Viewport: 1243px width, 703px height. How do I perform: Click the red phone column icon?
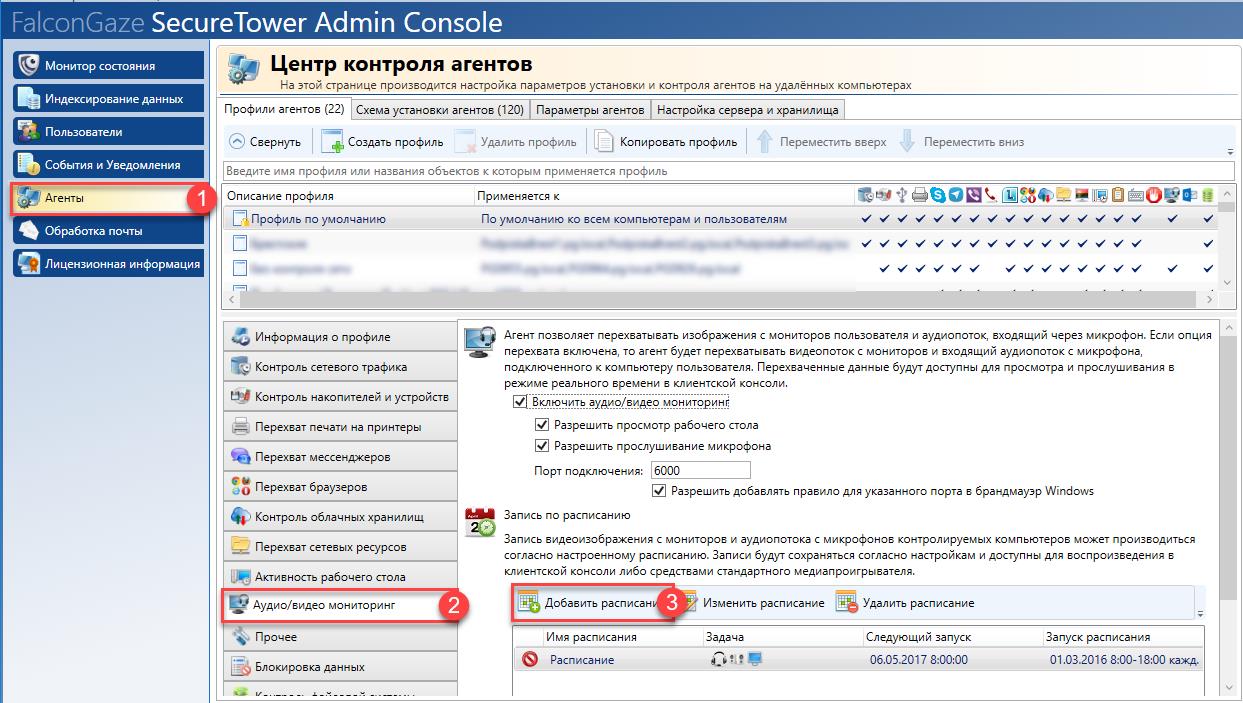pos(991,195)
